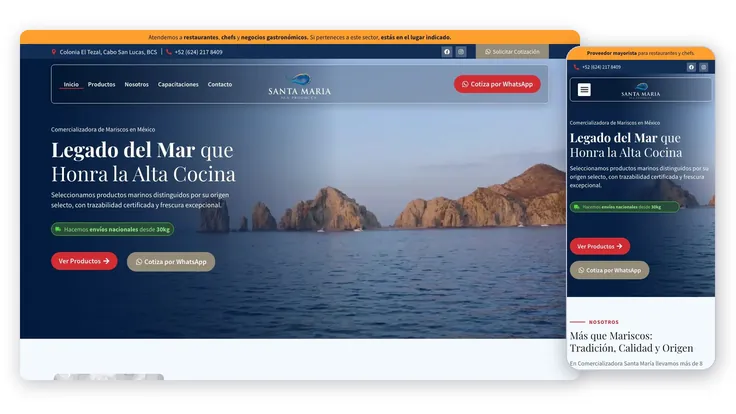Image resolution: width=736 pixels, height=414 pixels.
Task: Click Ver Productos in the mobile view
Action: (599, 246)
